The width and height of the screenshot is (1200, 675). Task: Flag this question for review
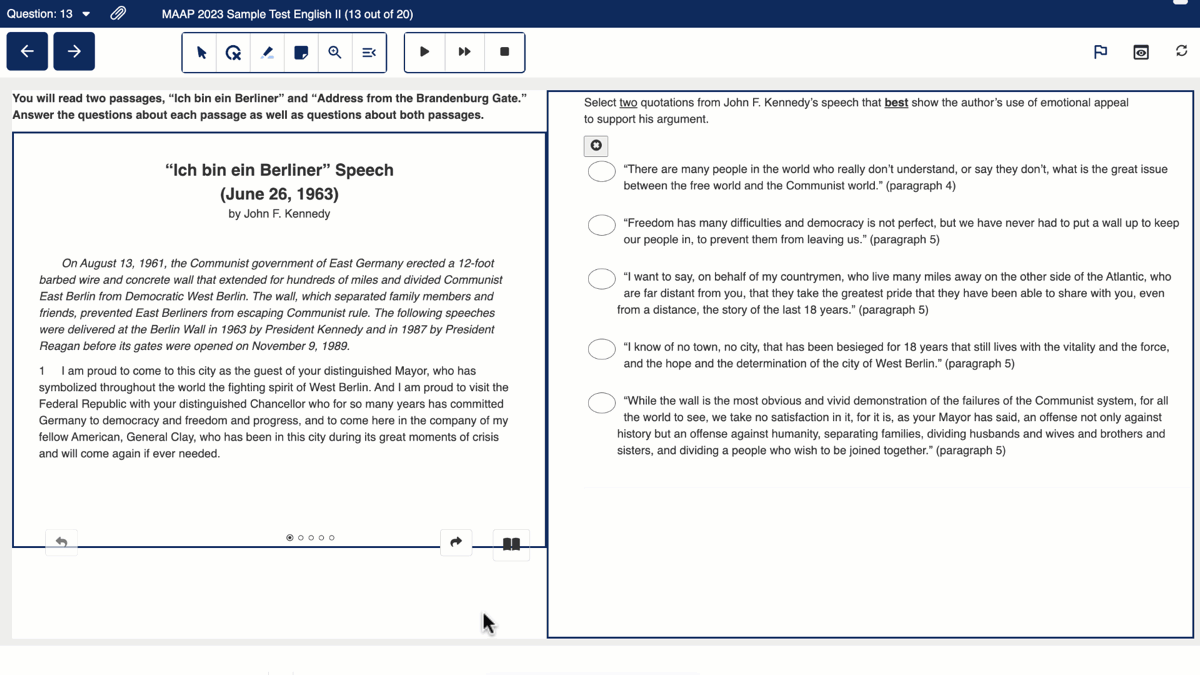[x=1101, y=52]
